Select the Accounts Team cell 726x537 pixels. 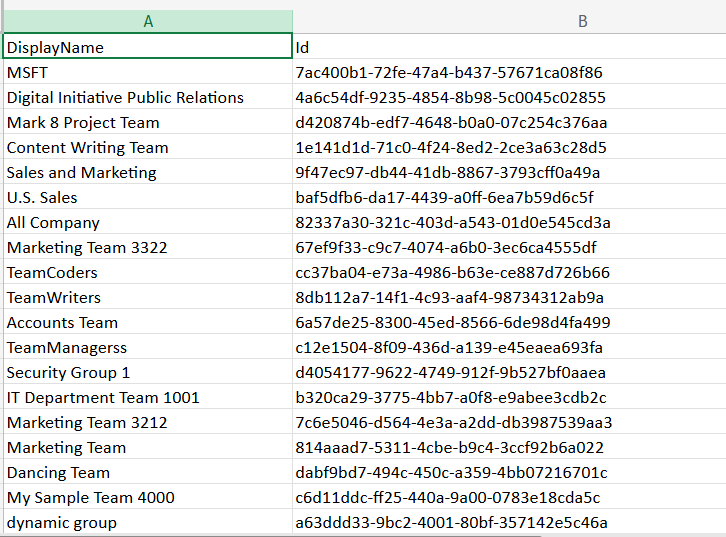148,322
